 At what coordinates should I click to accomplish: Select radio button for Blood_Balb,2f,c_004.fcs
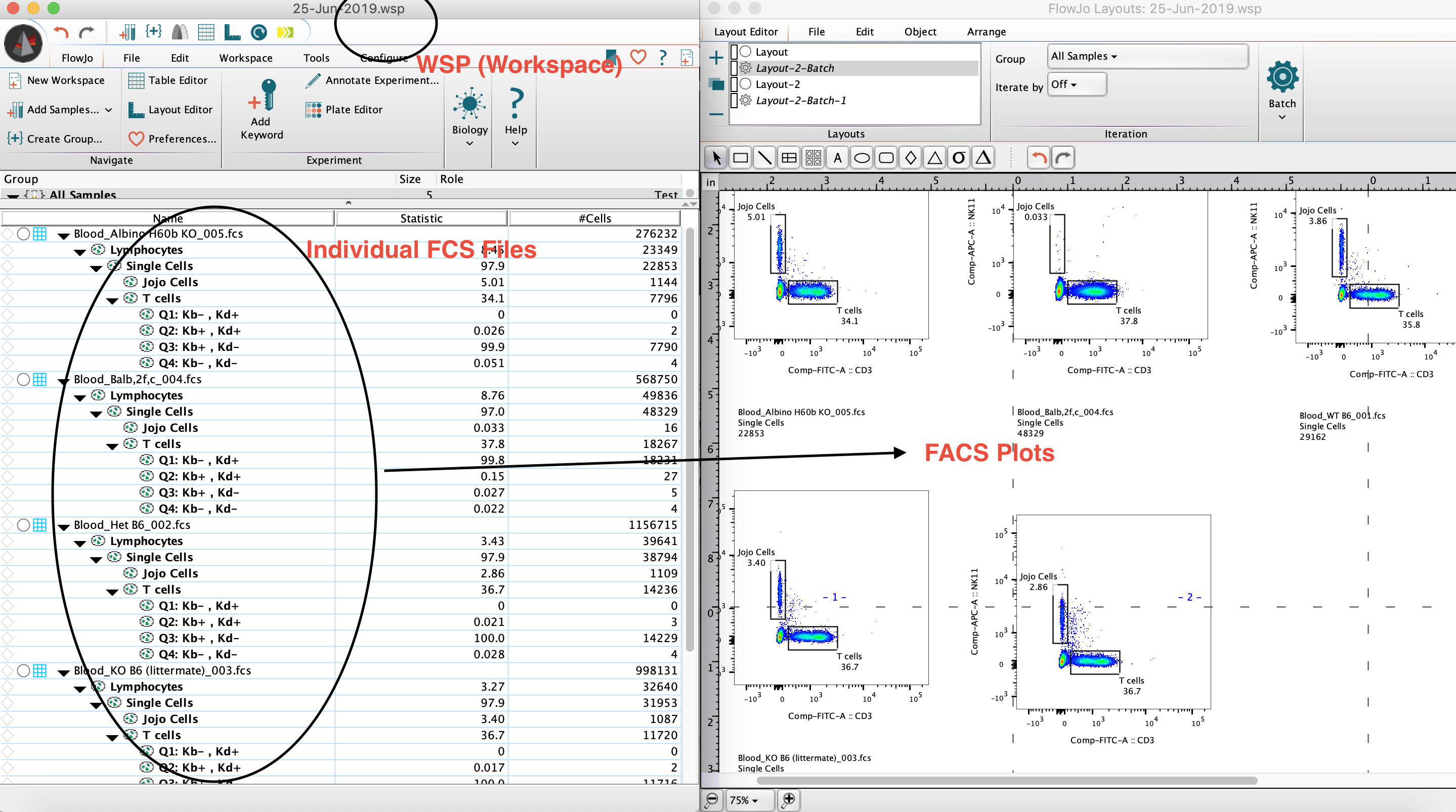[x=23, y=380]
